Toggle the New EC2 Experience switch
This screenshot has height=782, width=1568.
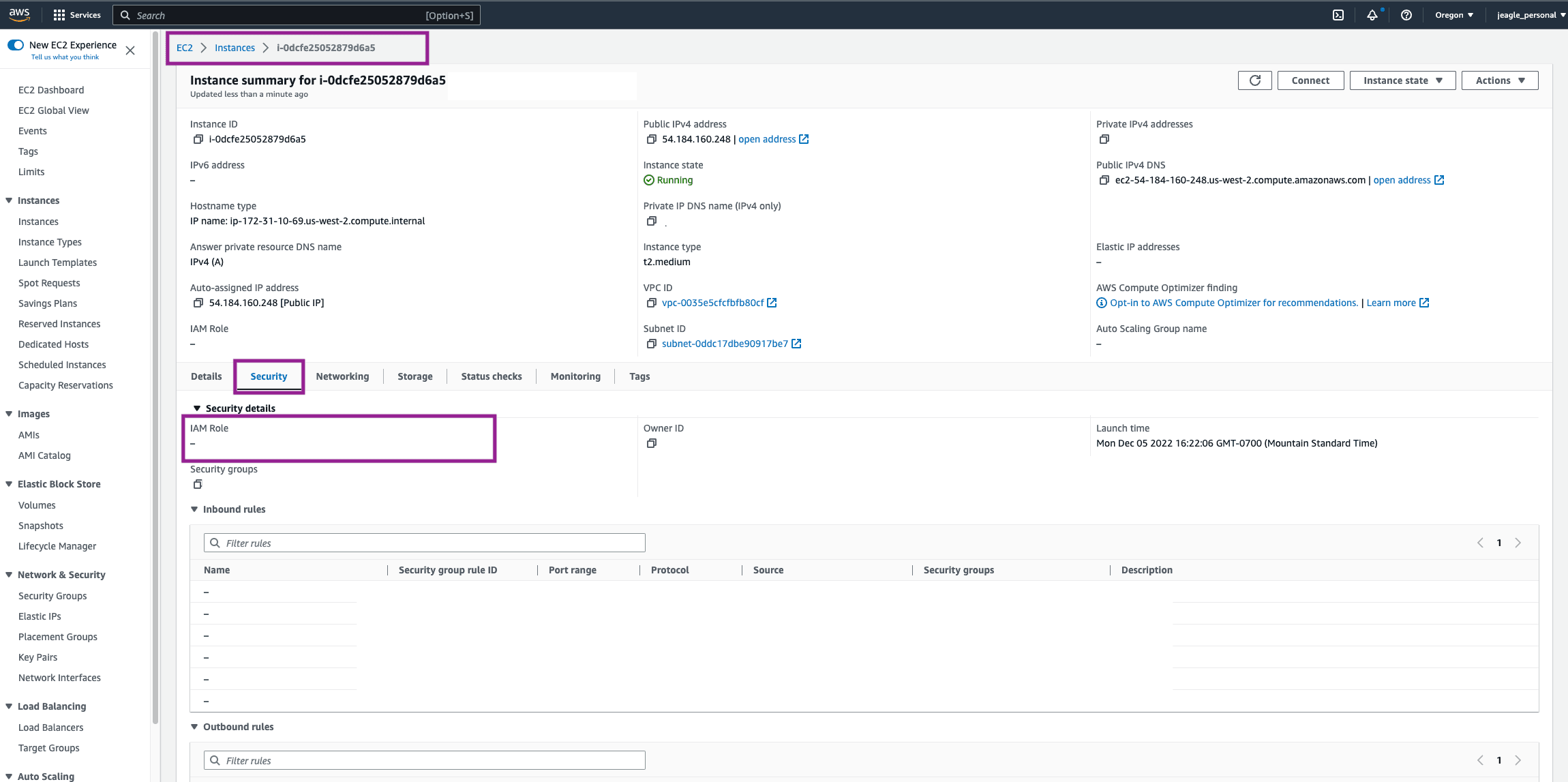coord(16,45)
